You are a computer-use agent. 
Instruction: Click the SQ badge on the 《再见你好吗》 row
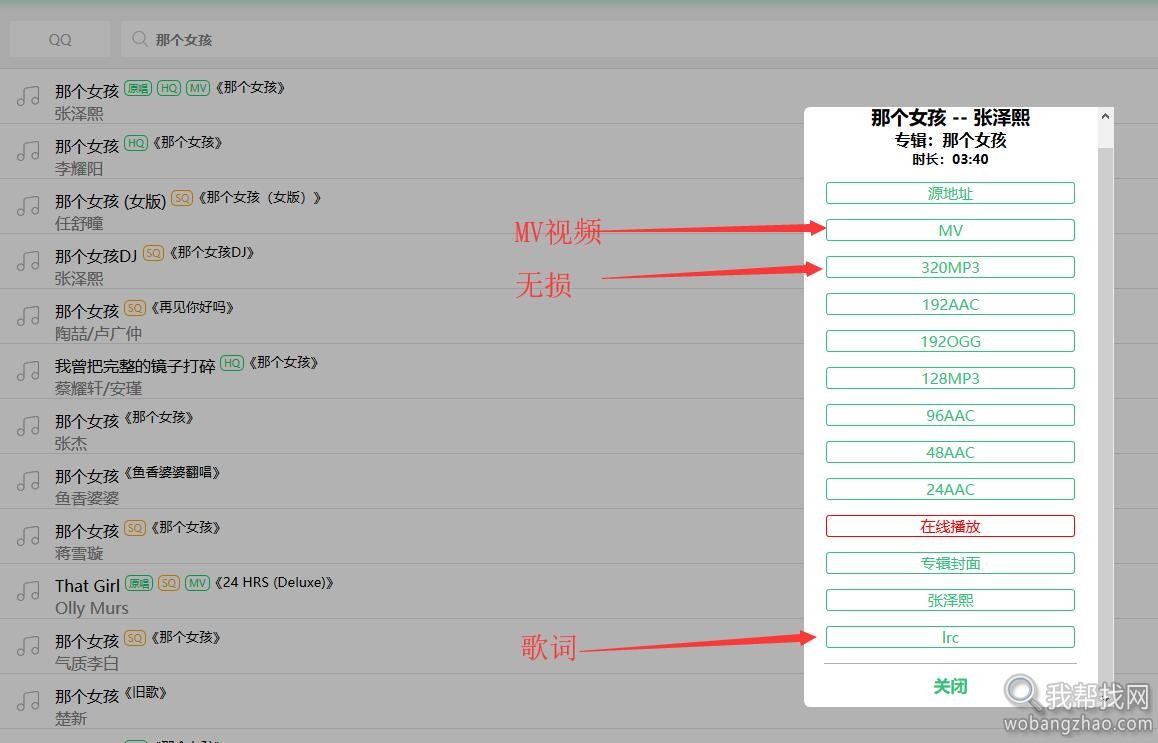point(134,307)
